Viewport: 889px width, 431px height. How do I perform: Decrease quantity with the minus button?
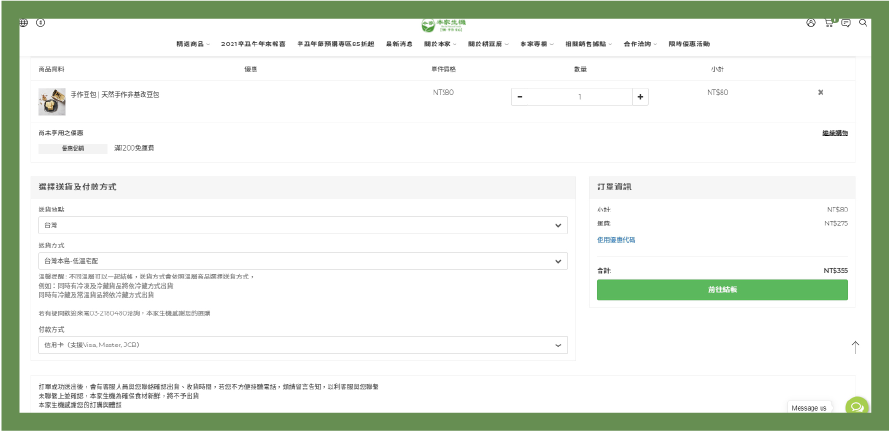point(520,97)
